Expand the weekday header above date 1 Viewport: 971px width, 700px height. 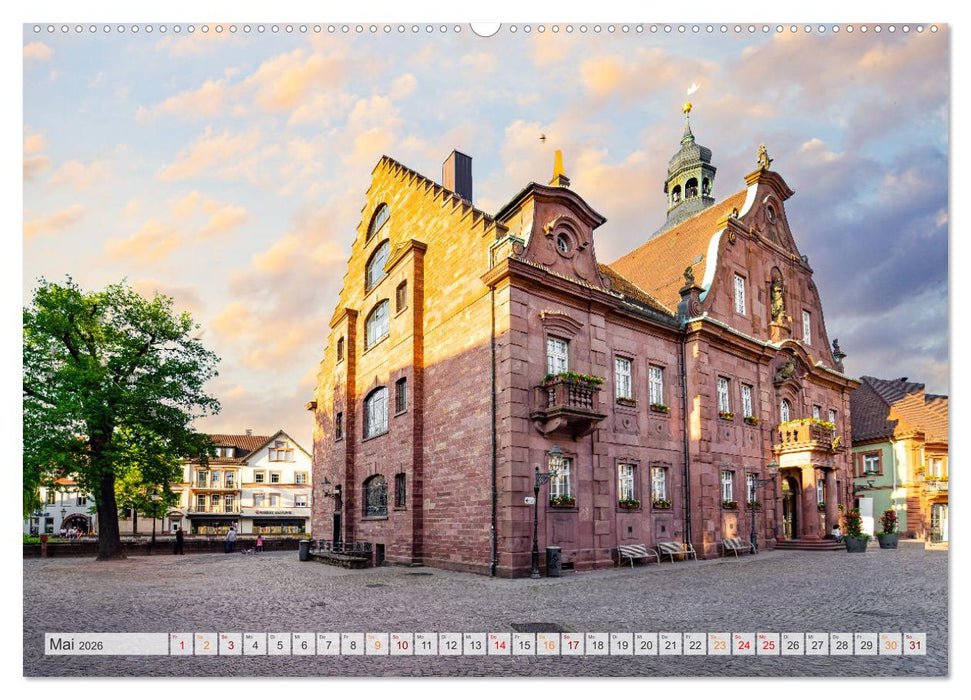tap(176, 637)
